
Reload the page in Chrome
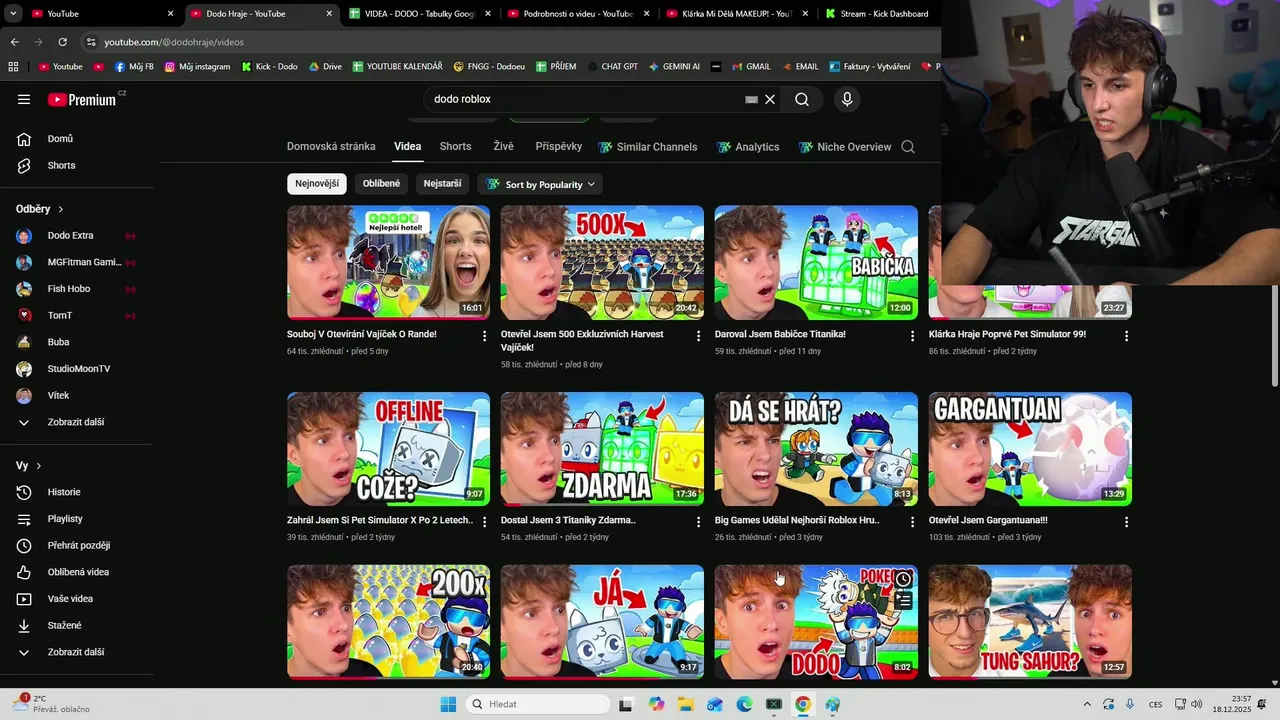click(62, 42)
